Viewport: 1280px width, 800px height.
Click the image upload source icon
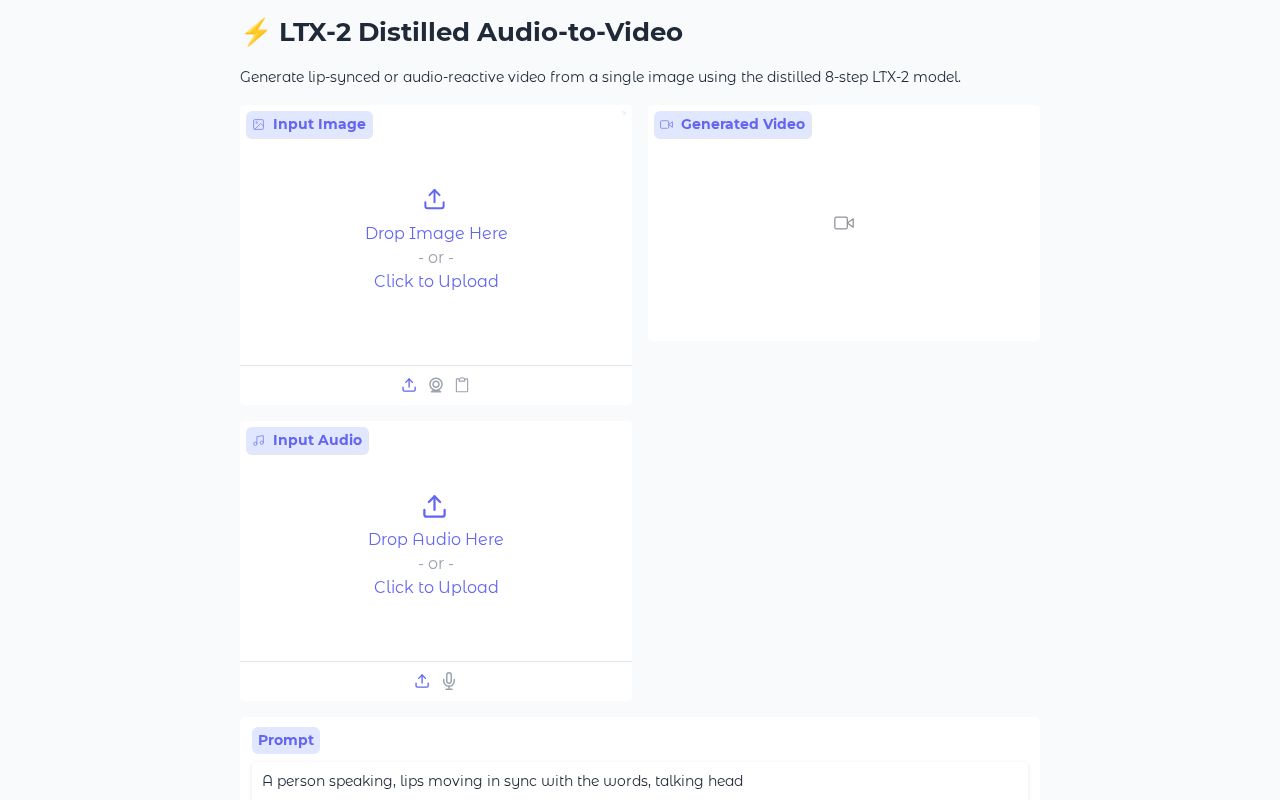[x=409, y=385]
